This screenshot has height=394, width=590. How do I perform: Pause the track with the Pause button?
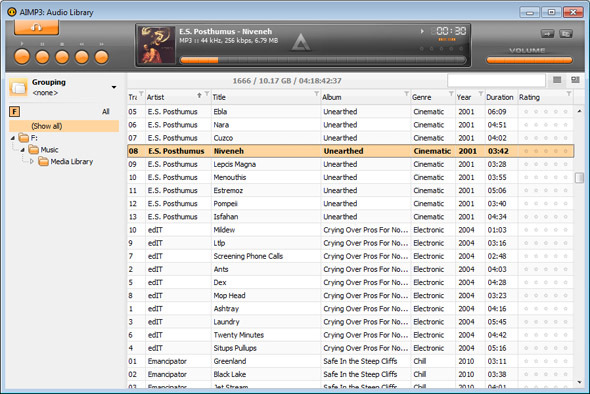[x=42, y=57]
